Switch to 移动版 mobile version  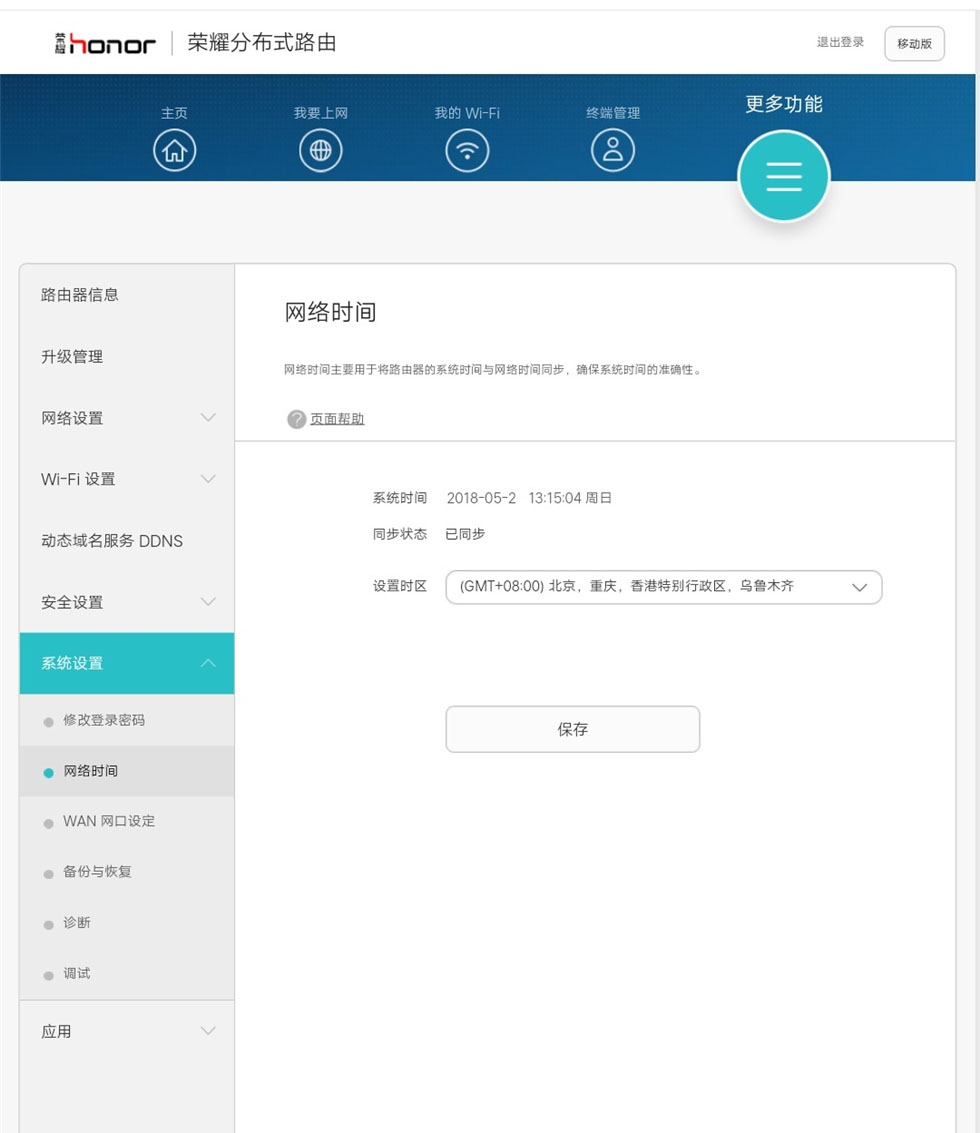914,44
